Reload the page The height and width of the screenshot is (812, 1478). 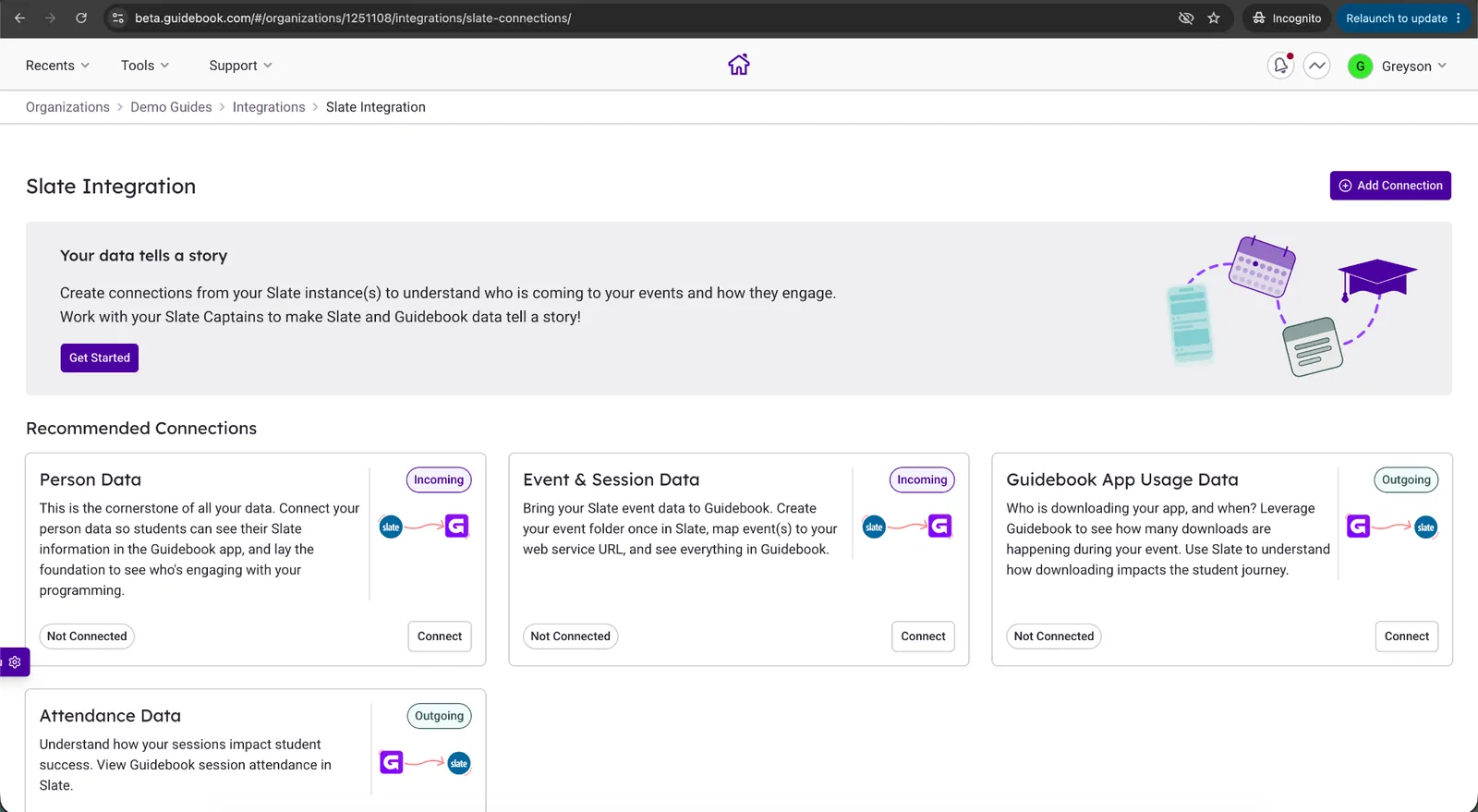click(x=81, y=18)
